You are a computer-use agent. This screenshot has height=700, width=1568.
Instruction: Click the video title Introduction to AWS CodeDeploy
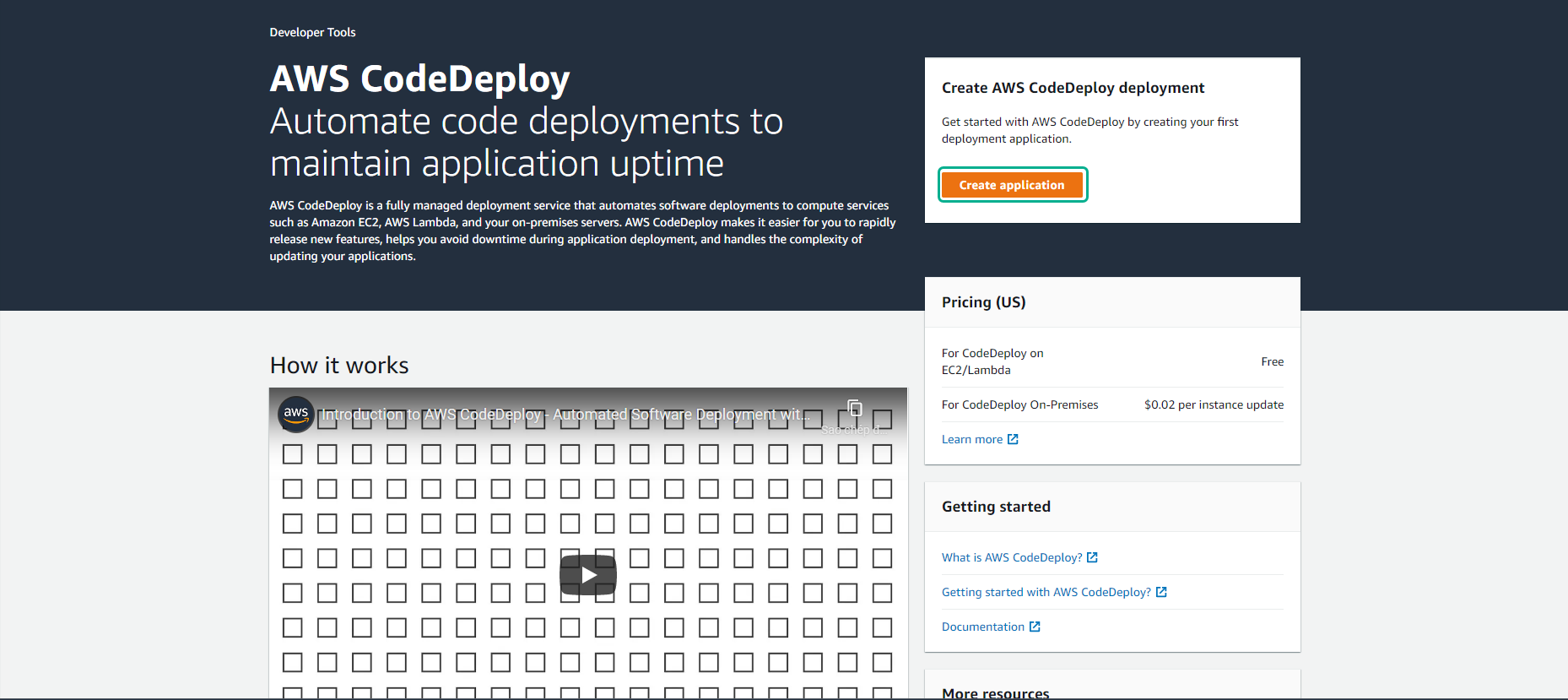click(x=565, y=415)
